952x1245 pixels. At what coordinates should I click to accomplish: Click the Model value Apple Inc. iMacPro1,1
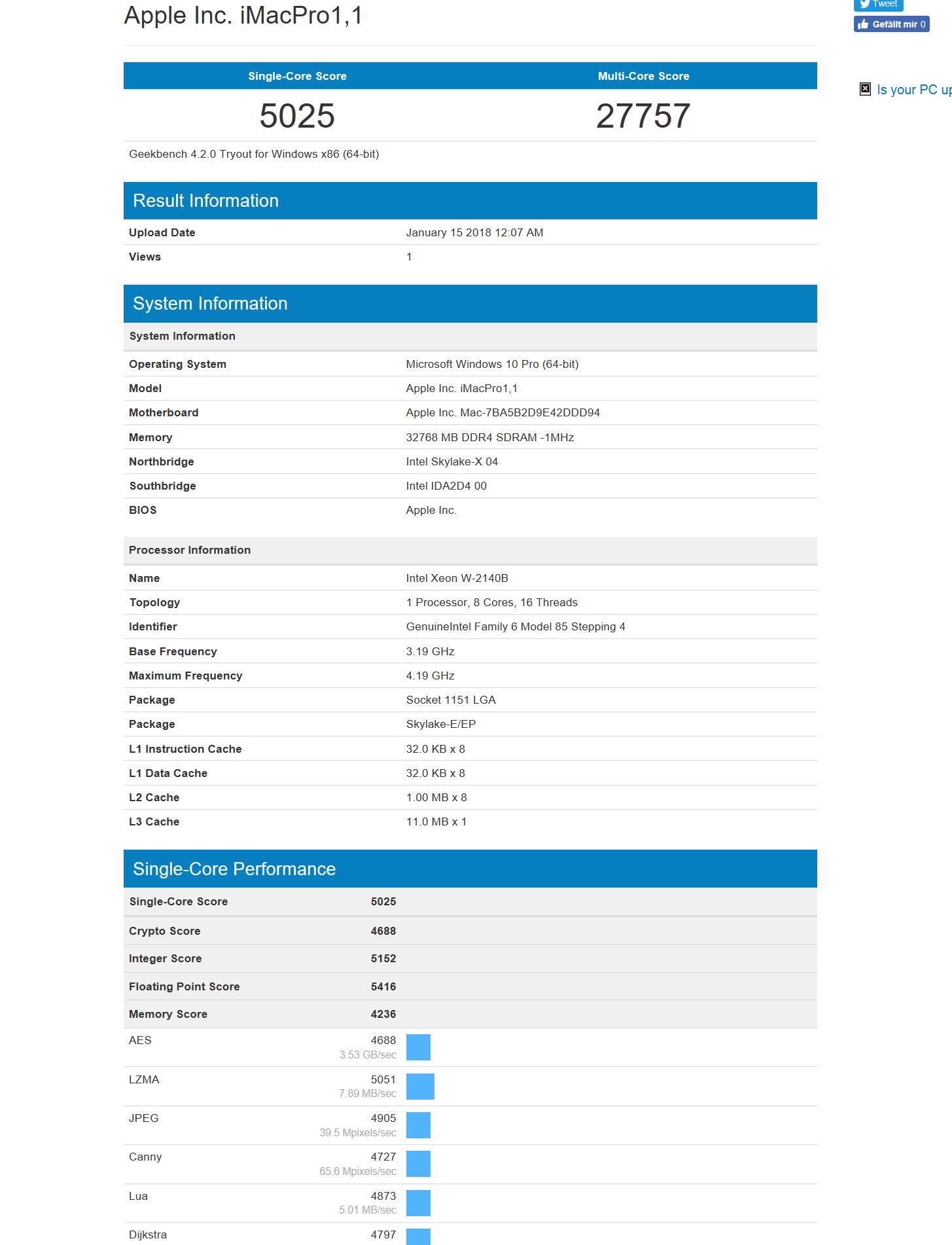click(461, 388)
